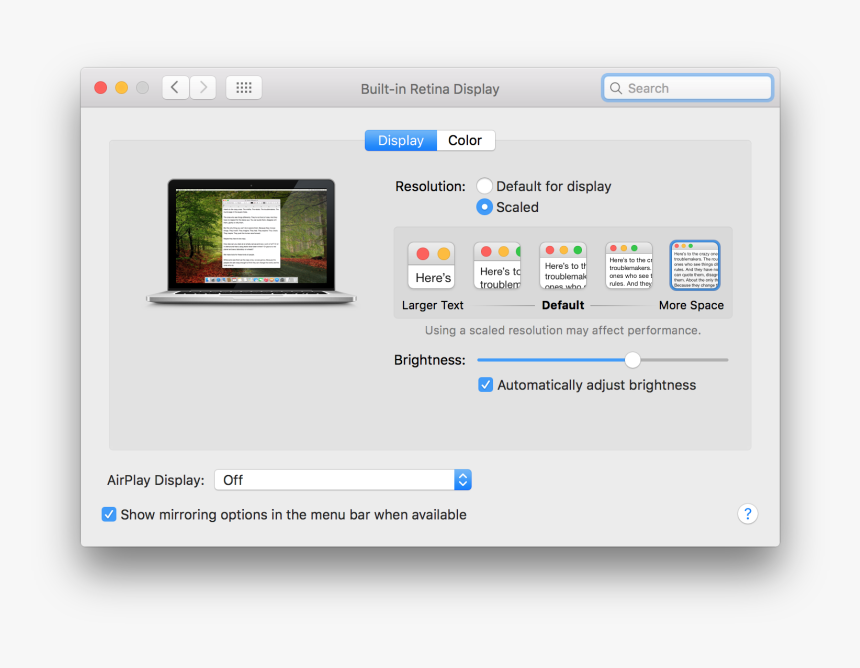The image size is (860, 668).
Task: Uncheck Show mirroring options in menu bar
Action: (x=109, y=514)
